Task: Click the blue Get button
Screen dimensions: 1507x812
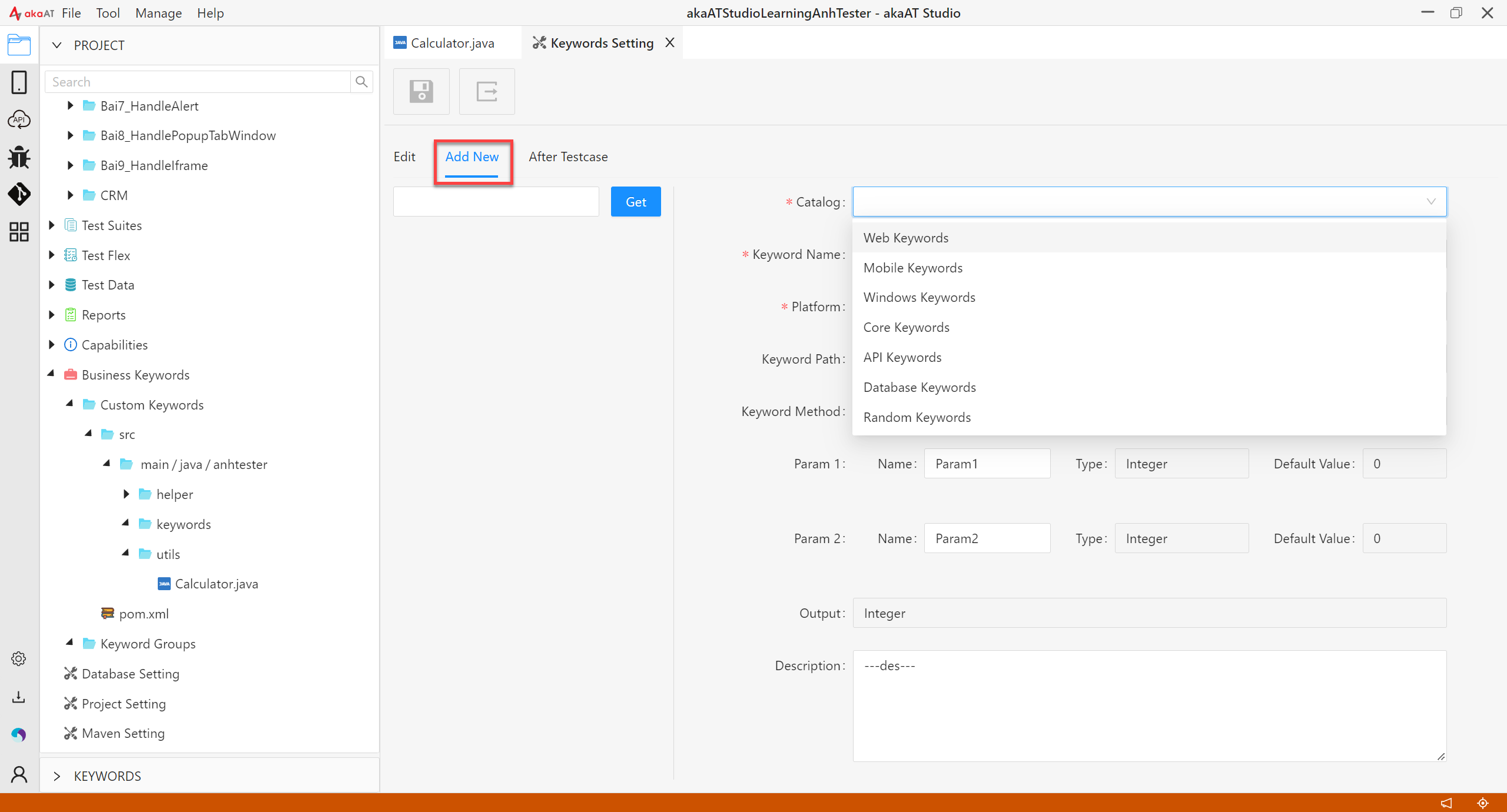Action: coord(636,202)
